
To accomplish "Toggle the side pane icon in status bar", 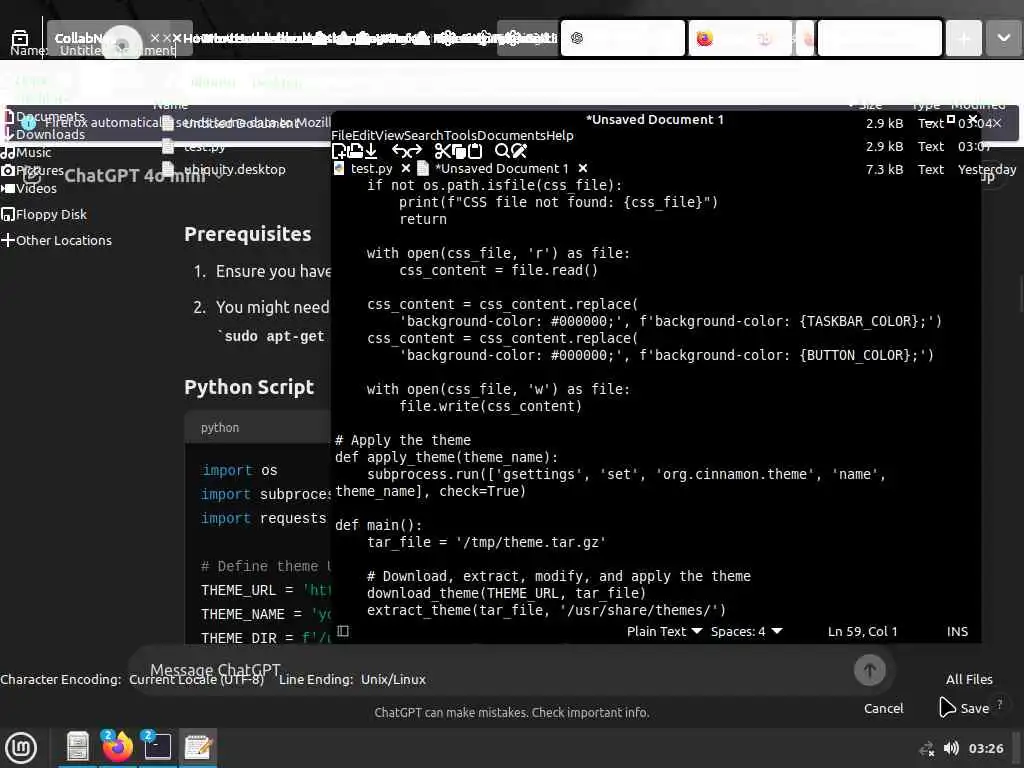I will click(x=343, y=631).
